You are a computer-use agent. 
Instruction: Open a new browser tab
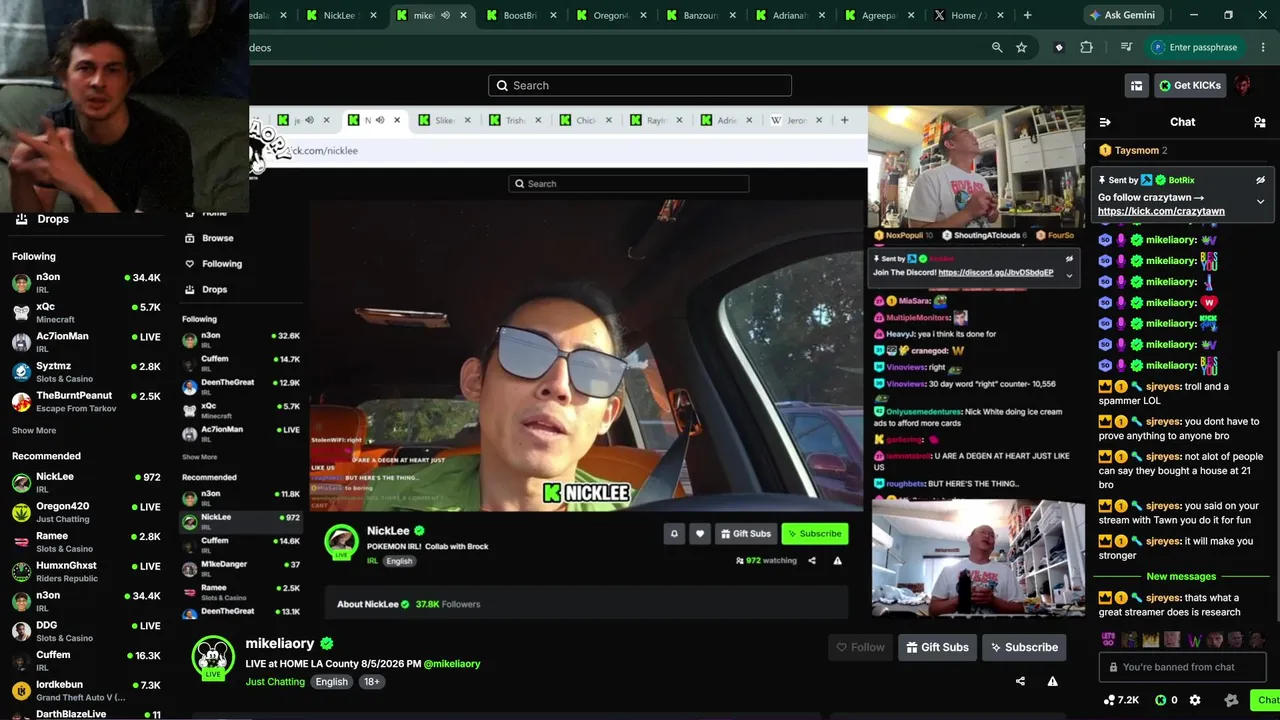[x=1027, y=15]
